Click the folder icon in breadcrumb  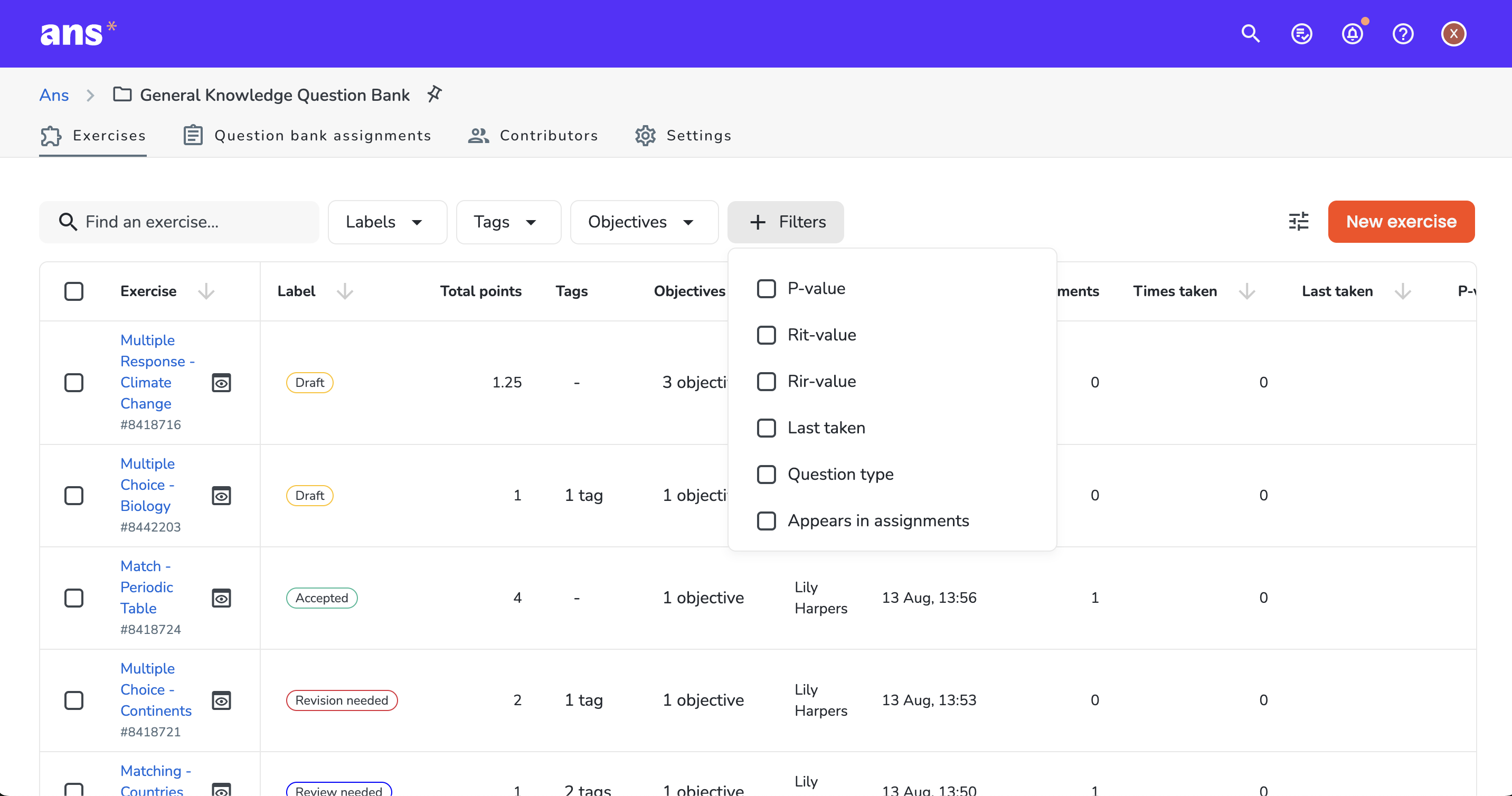122,94
